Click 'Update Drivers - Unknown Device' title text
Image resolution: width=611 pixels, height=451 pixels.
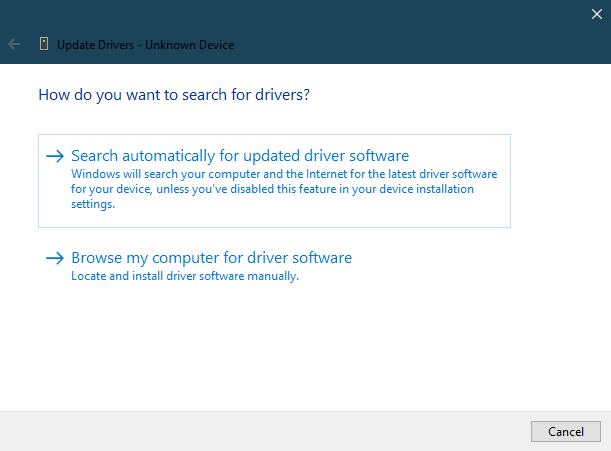(146, 45)
